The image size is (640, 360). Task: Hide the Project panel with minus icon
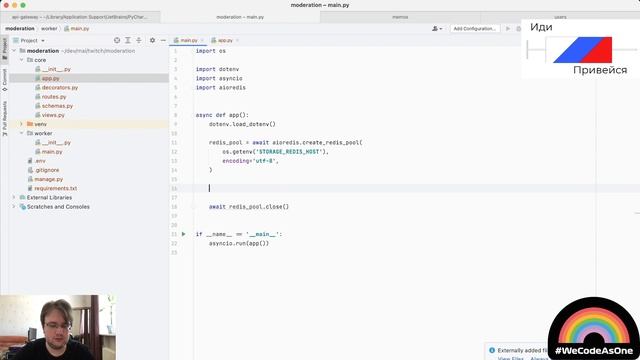point(163,40)
